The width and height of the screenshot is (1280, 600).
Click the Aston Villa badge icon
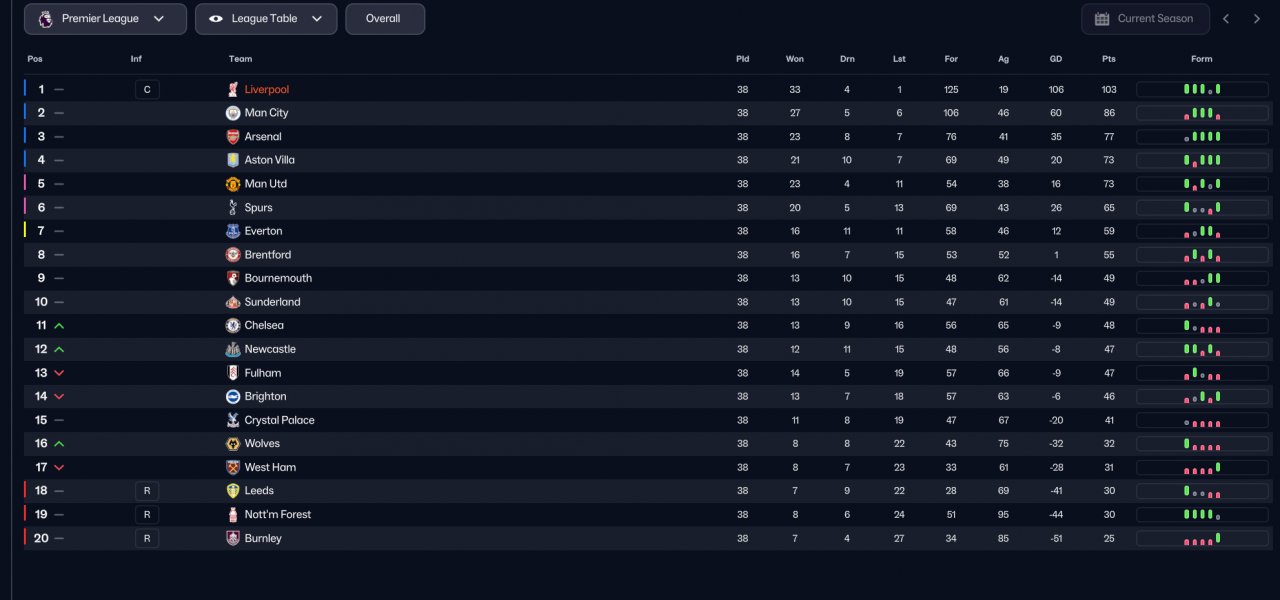pos(233,160)
